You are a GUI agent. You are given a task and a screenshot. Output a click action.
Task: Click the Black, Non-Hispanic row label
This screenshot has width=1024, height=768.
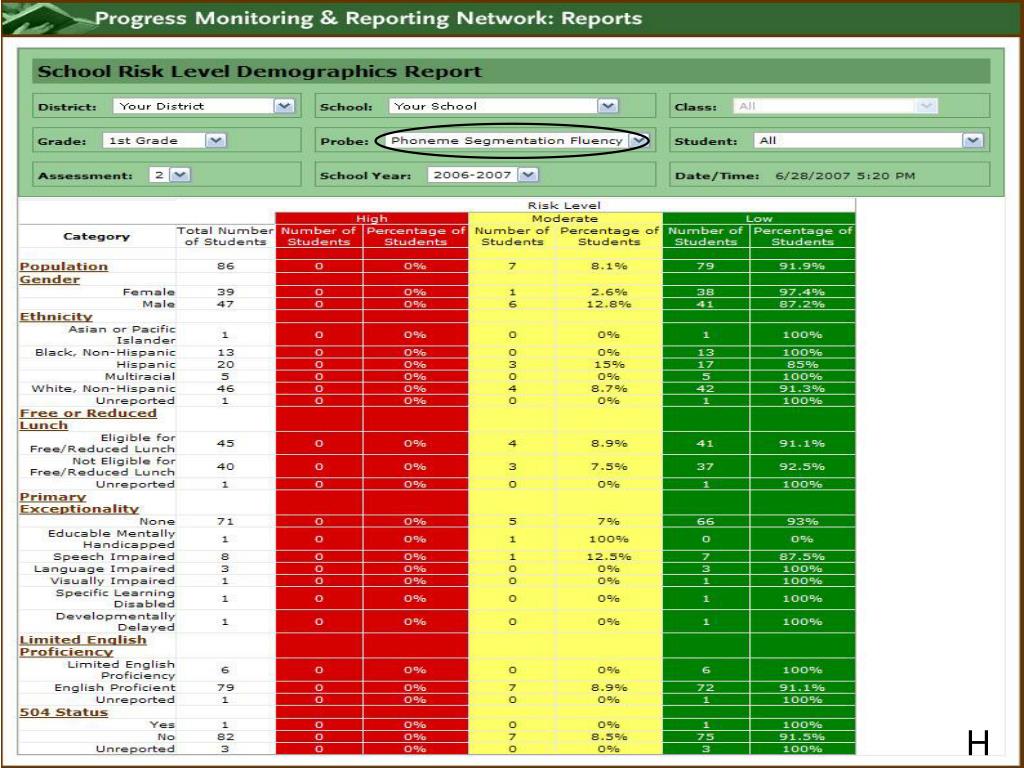(x=105, y=353)
